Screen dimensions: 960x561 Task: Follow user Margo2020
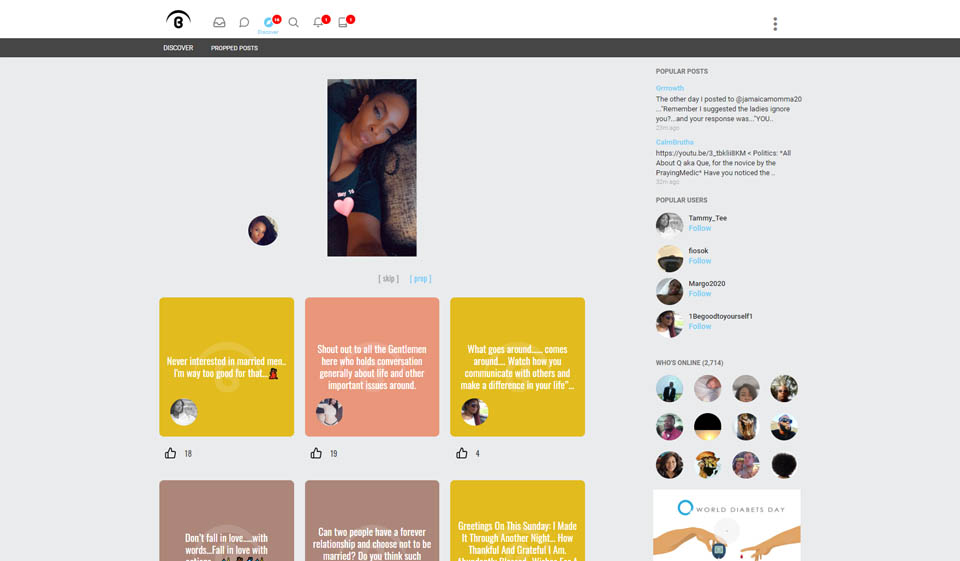[x=699, y=294]
